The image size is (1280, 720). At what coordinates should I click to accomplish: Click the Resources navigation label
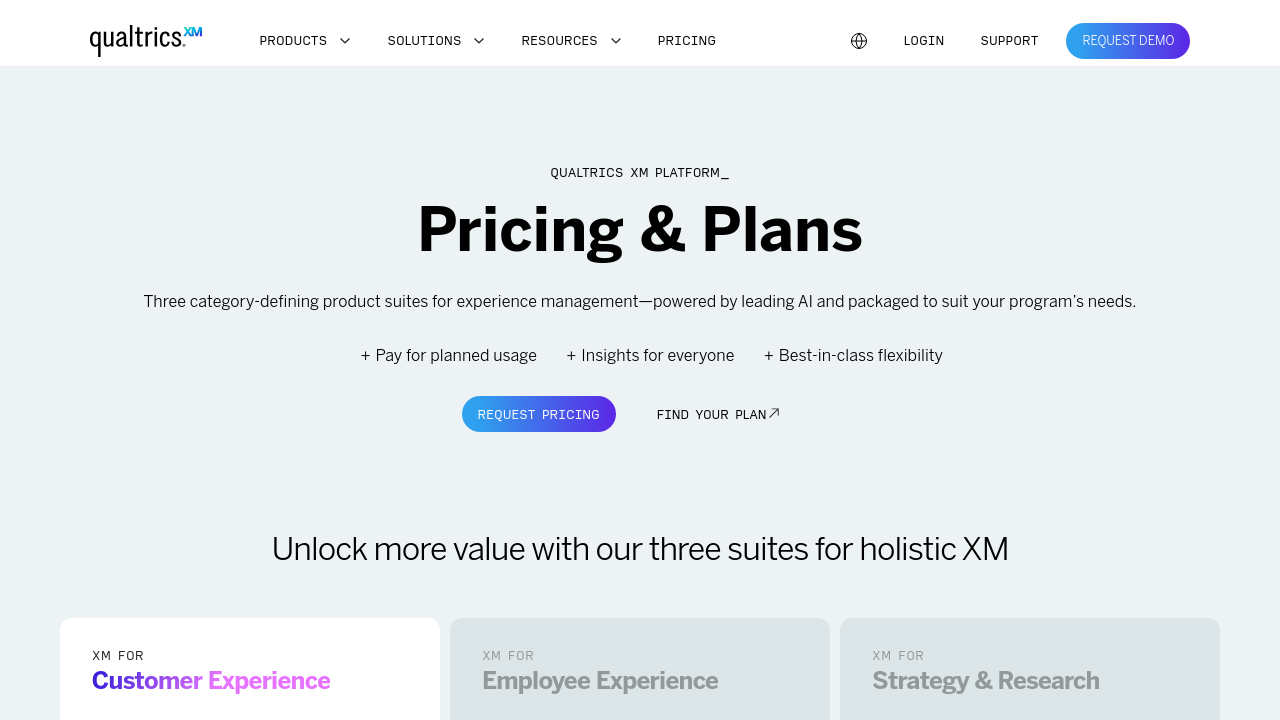pyautogui.click(x=559, y=41)
